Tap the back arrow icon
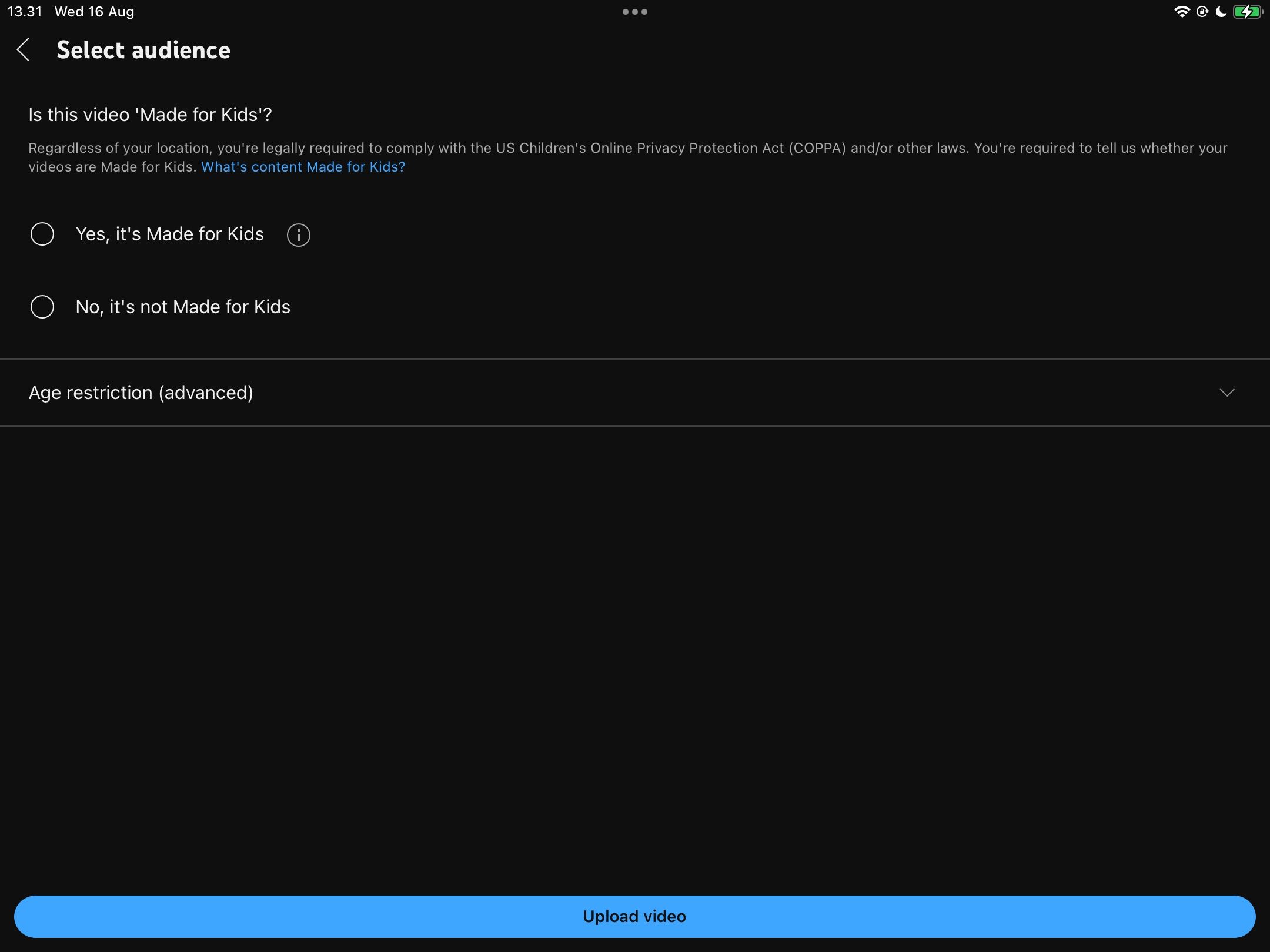The width and height of the screenshot is (1270, 952). point(24,50)
